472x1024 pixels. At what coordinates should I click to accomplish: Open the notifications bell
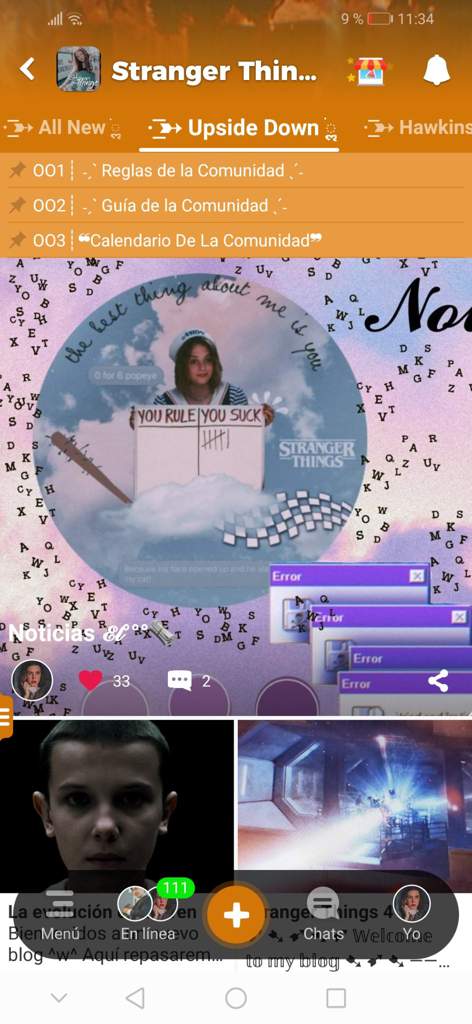click(x=437, y=70)
